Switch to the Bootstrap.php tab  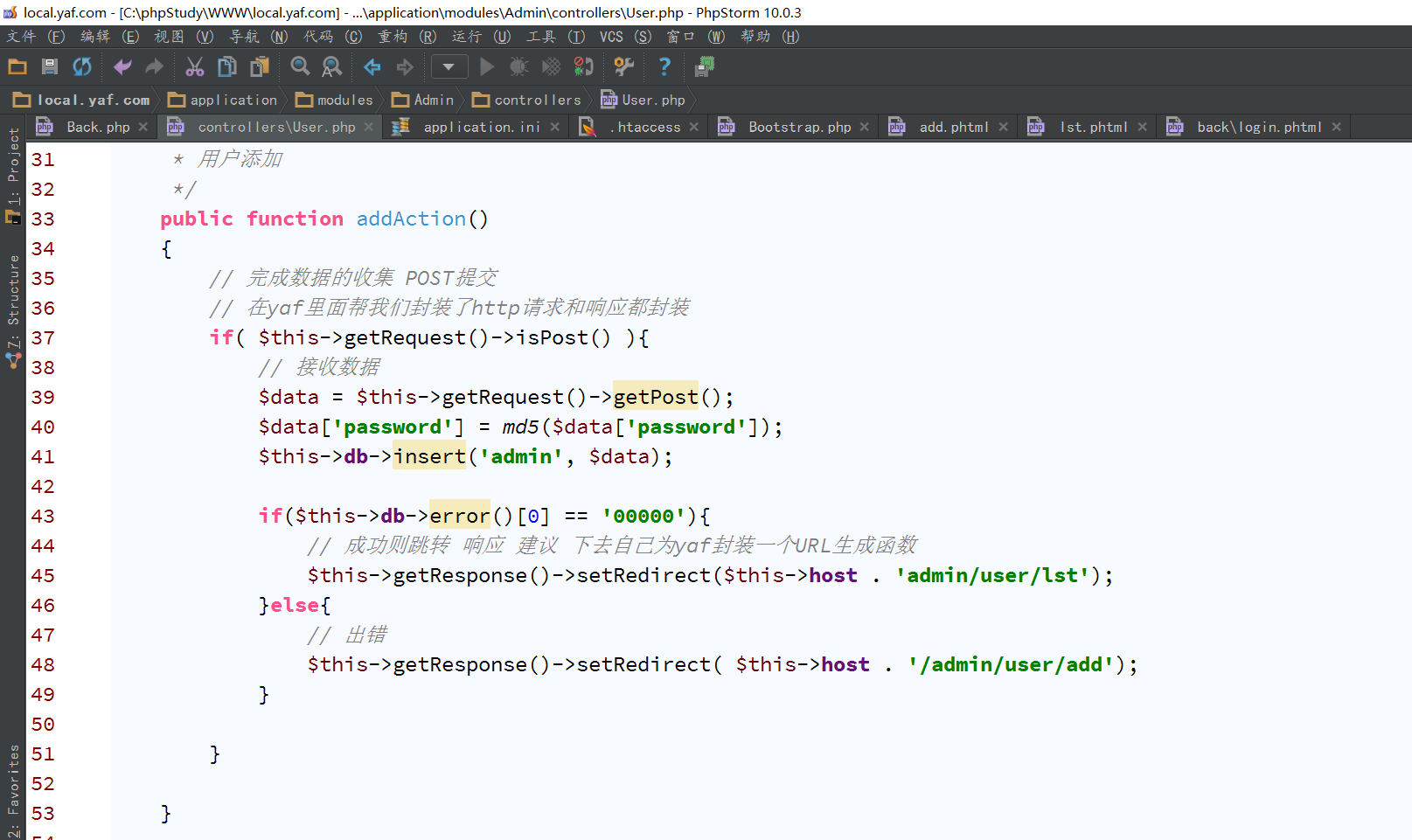pos(799,128)
